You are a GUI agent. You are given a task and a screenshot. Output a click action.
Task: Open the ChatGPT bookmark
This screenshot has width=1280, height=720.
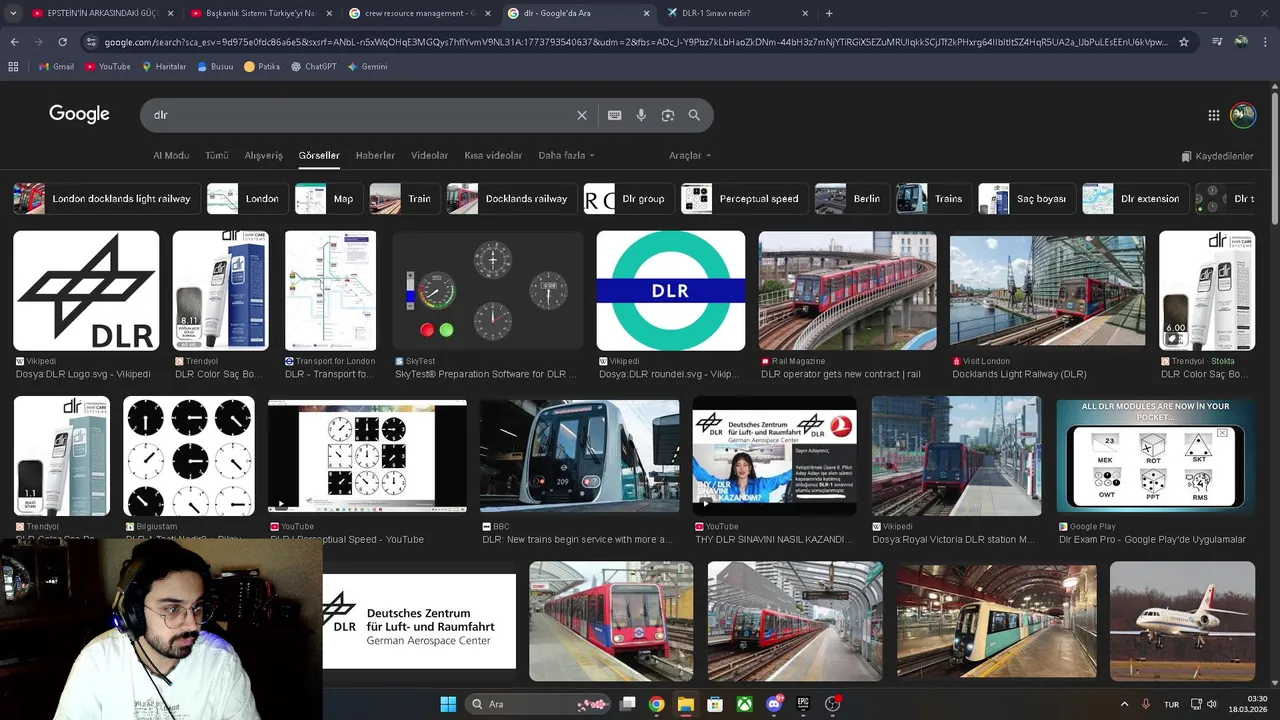[314, 66]
